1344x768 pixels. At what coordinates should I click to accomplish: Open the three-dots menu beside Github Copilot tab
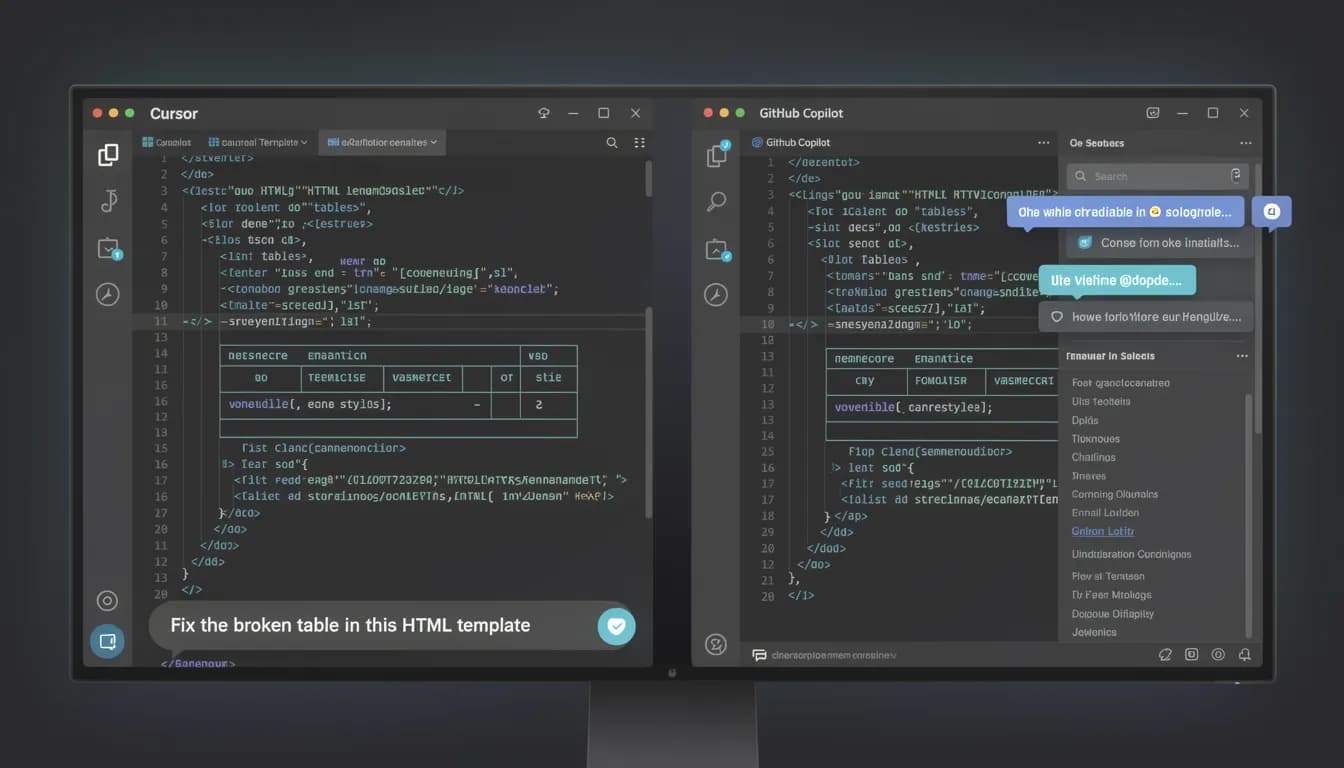click(x=1043, y=143)
